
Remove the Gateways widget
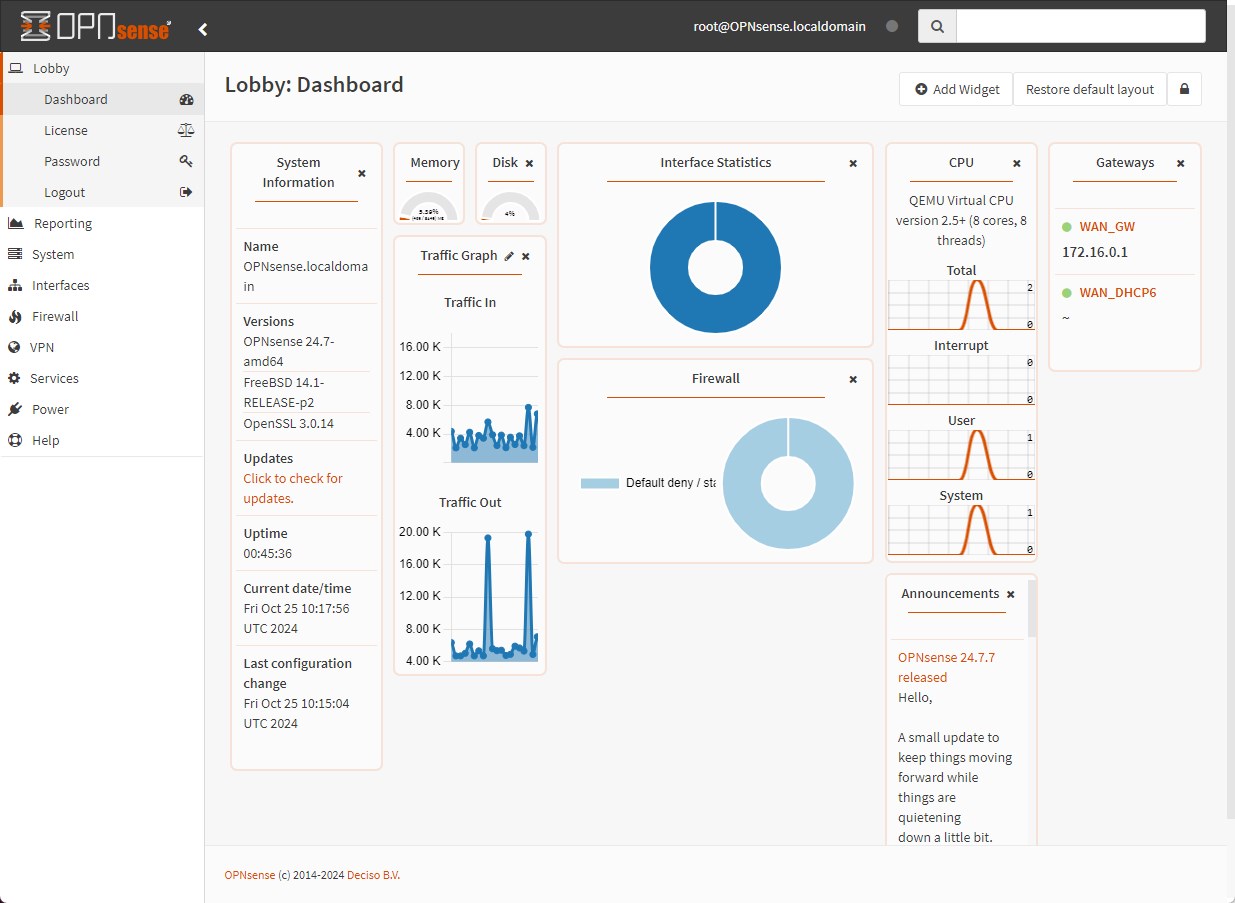(x=1180, y=163)
